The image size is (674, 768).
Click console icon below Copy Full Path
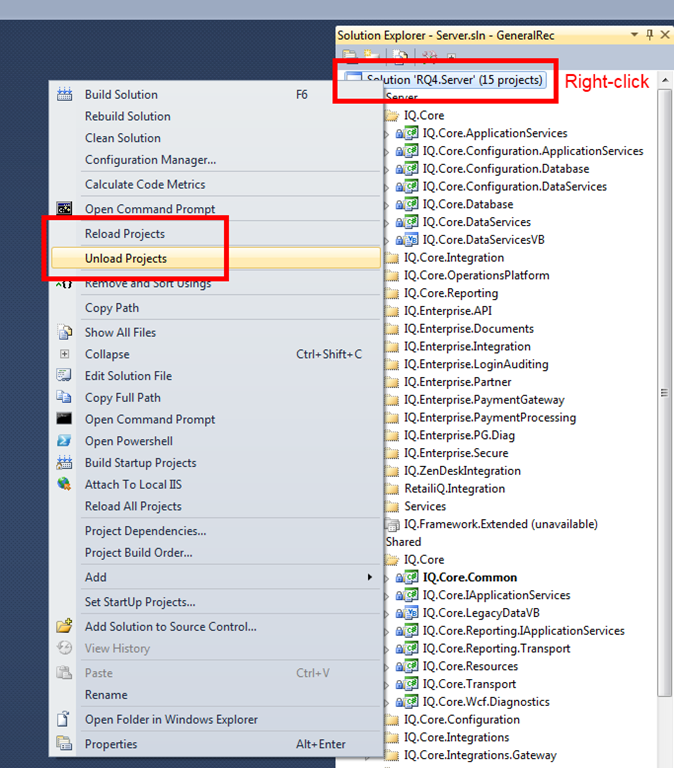[x=64, y=419]
